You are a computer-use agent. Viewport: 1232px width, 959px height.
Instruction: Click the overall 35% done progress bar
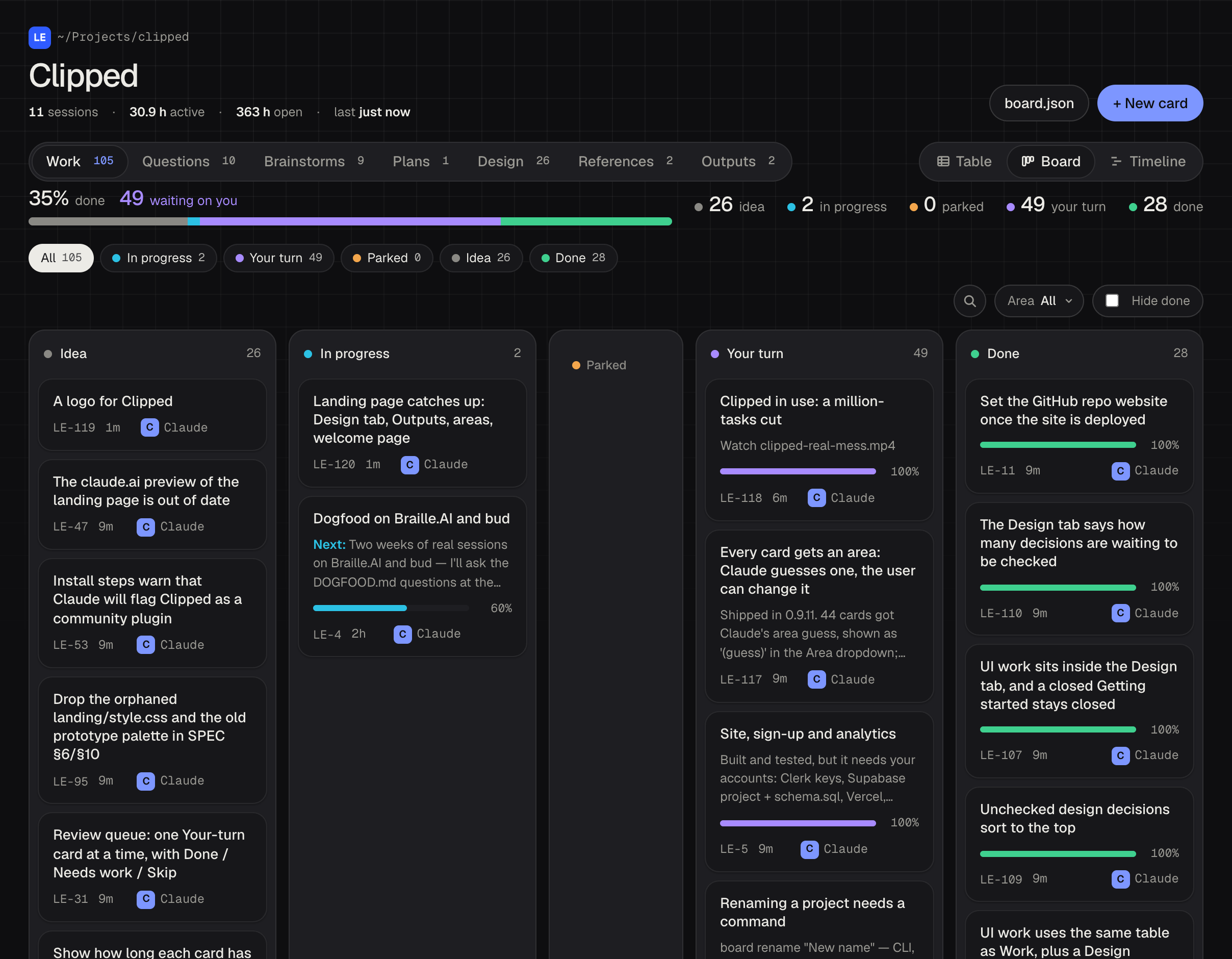(x=350, y=222)
